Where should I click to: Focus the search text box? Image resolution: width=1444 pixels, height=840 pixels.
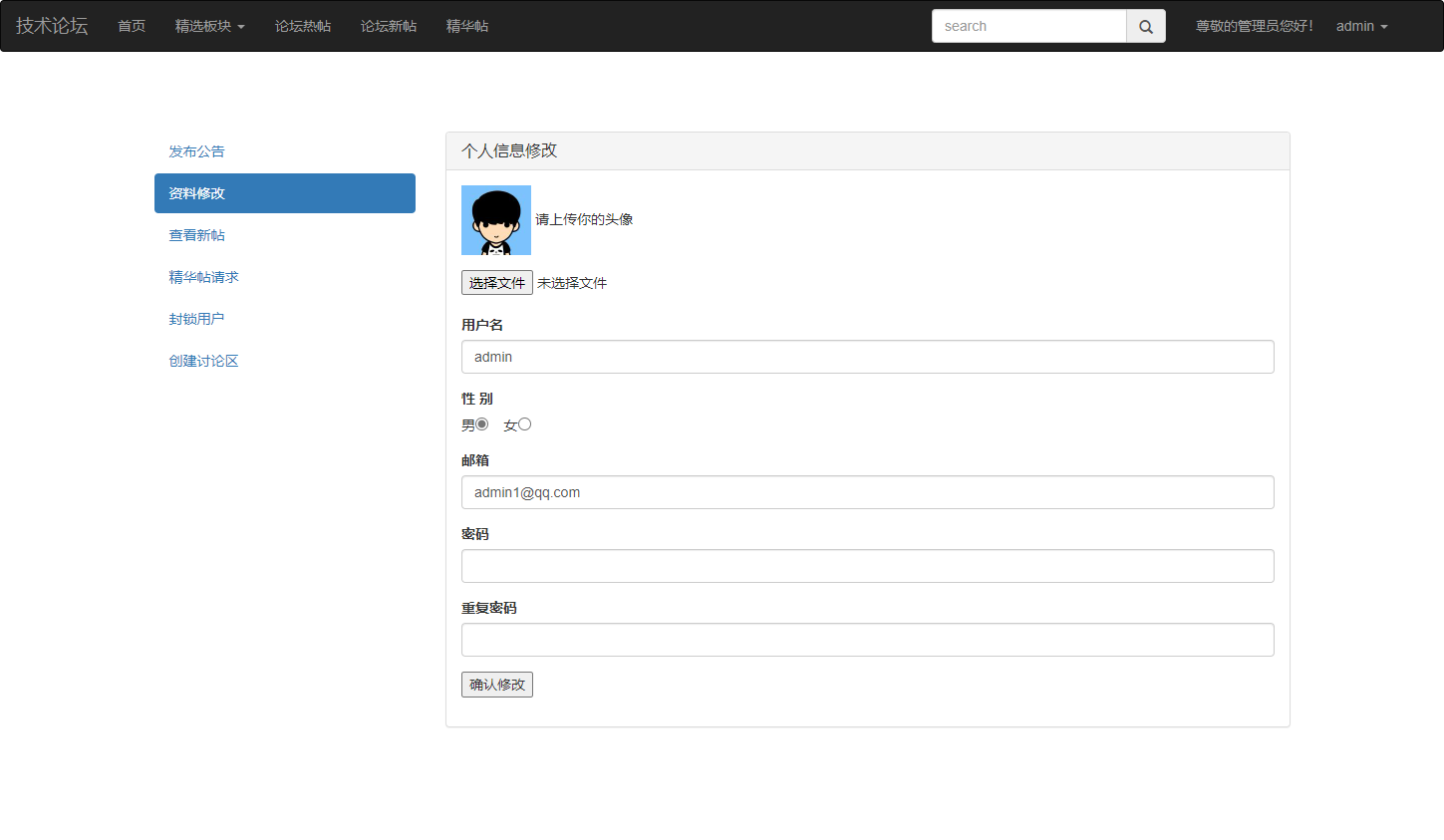click(x=1028, y=27)
